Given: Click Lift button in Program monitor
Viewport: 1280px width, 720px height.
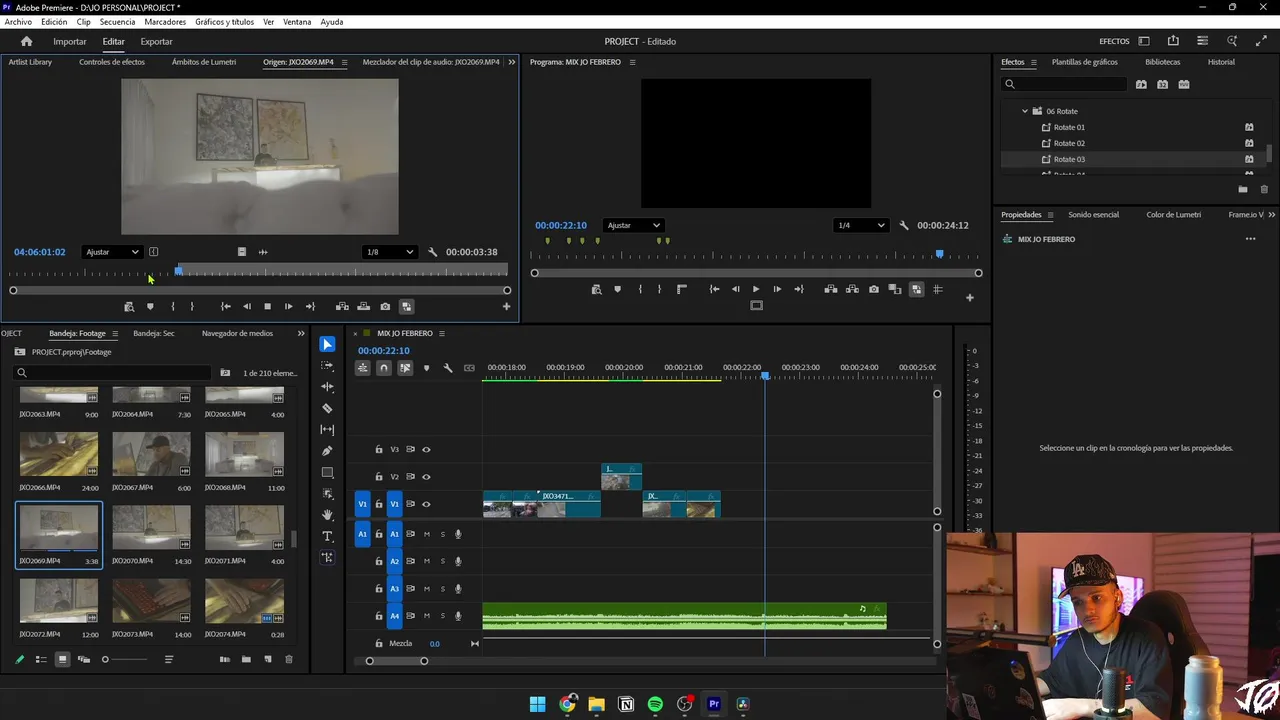Looking at the screenshot, I should (830, 289).
